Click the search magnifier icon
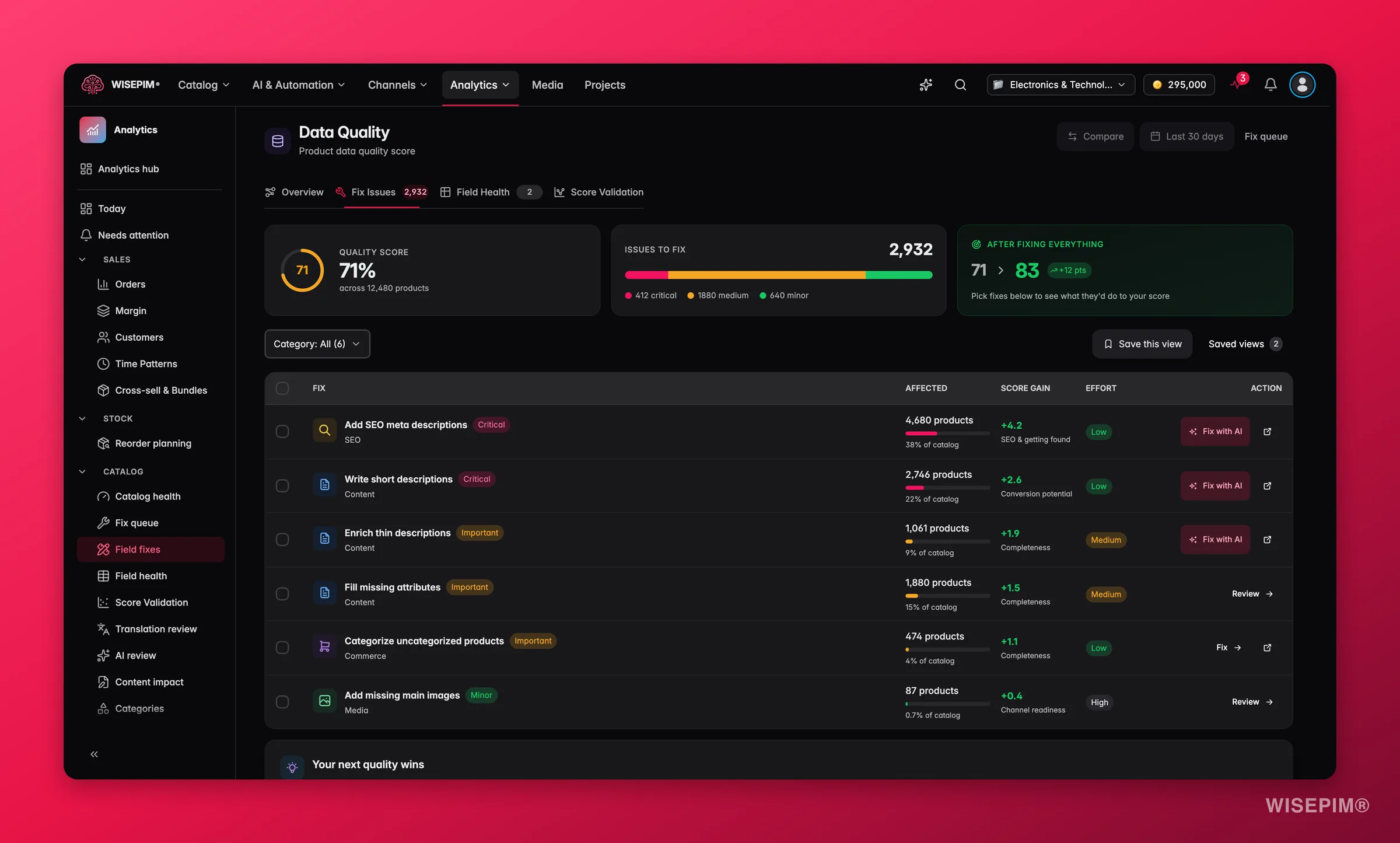This screenshot has width=1400, height=843. tap(960, 85)
